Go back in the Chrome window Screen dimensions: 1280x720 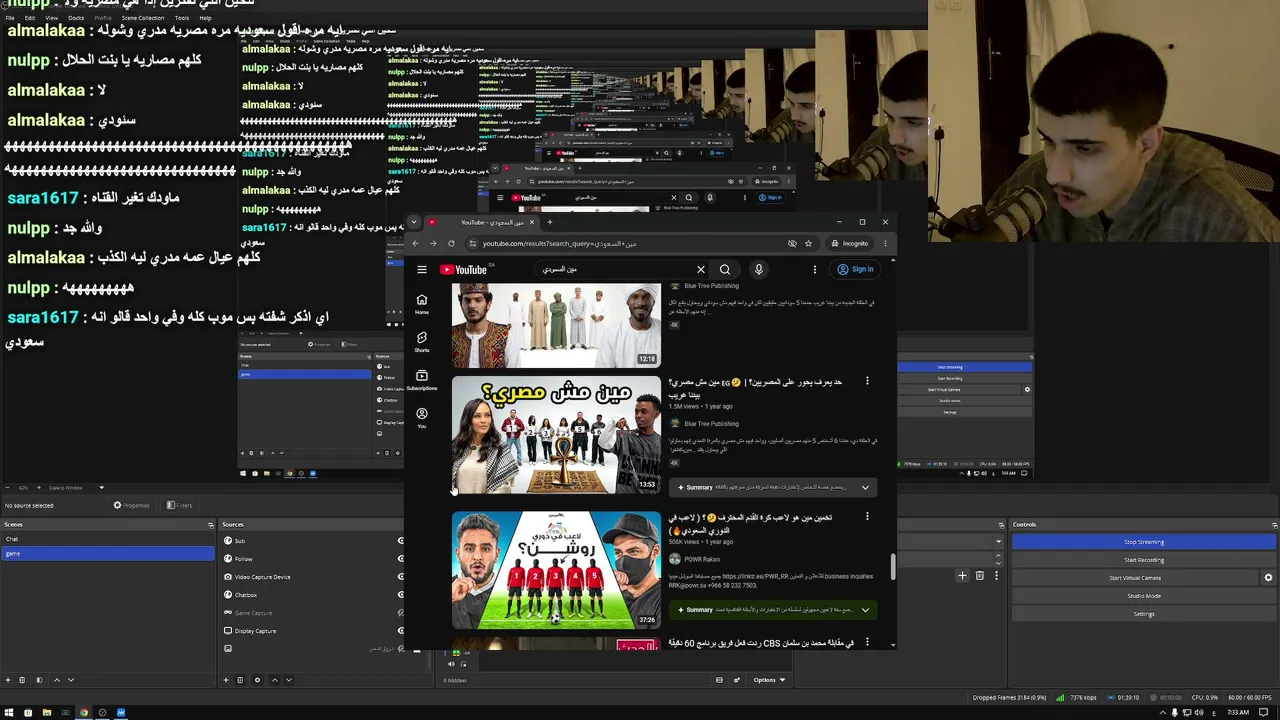point(415,243)
